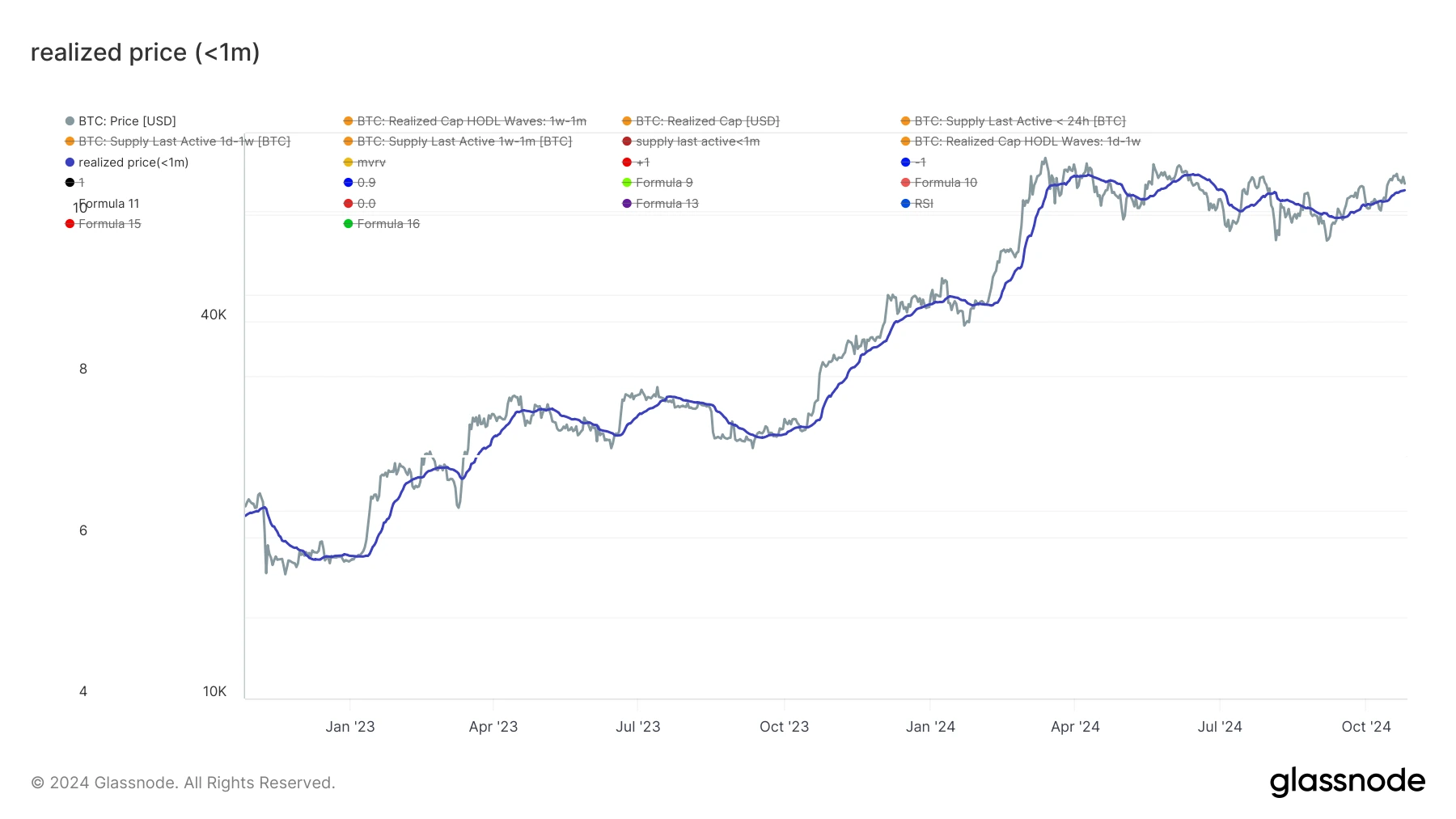Screen dimensions: 1456x819
Task: Click the Oct '24 x-axis label
Action: [1366, 727]
